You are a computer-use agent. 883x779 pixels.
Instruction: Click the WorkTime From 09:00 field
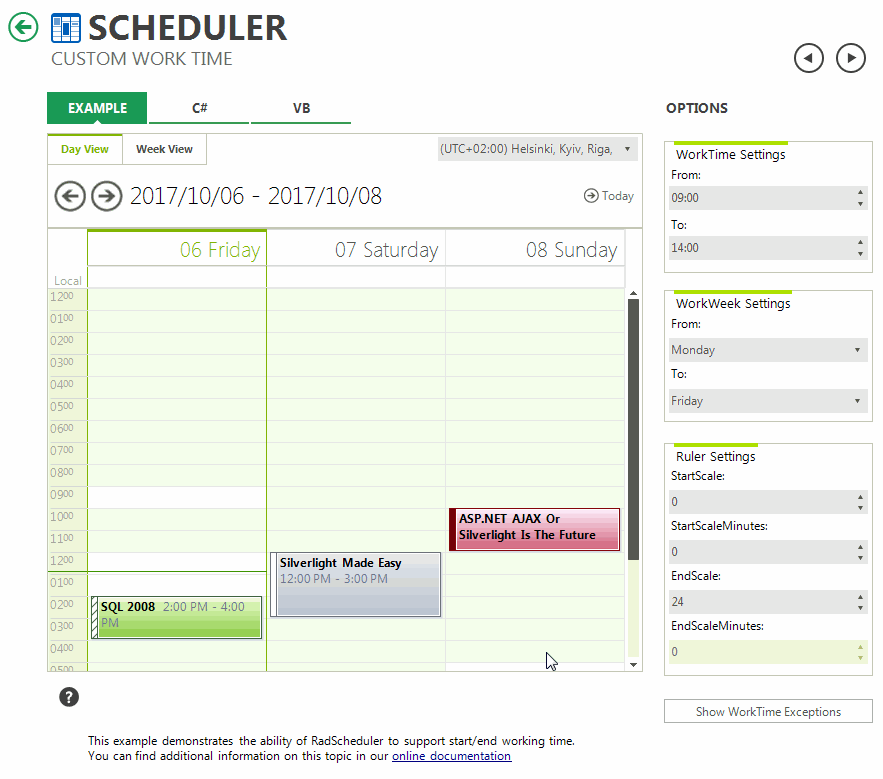click(x=760, y=198)
